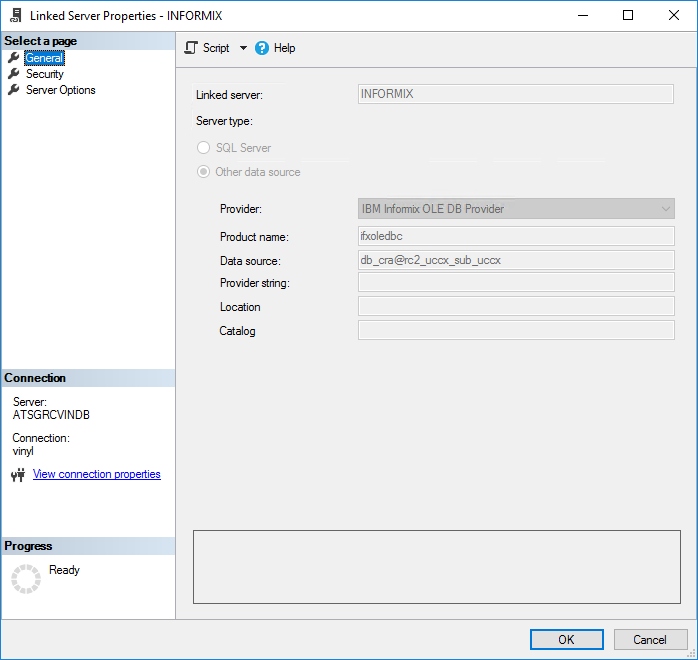This screenshot has width=698, height=660.
Task: Click the blue Help question mark icon
Action: click(263, 48)
